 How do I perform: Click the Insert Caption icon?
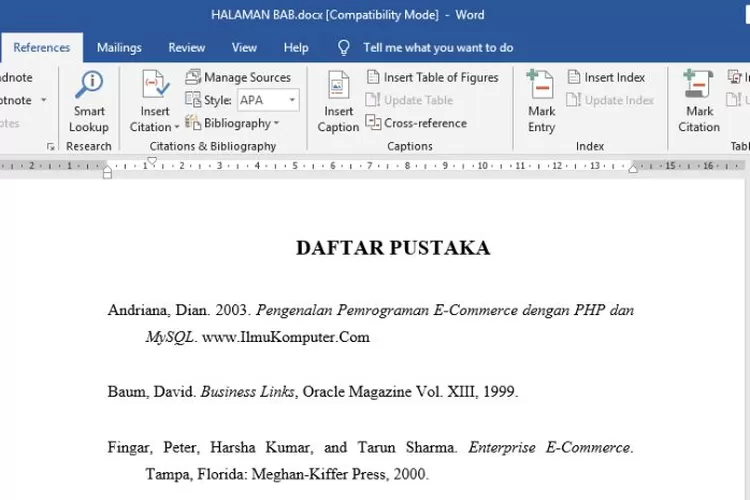(x=338, y=86)
